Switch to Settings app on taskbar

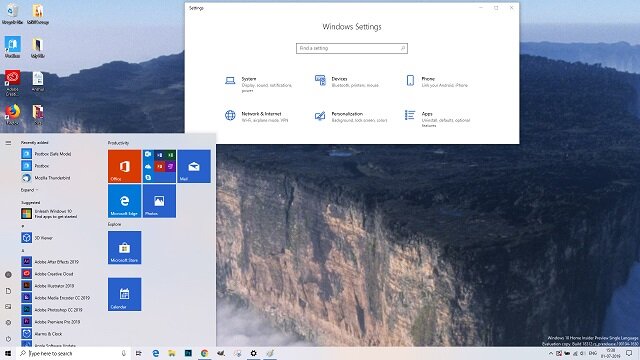[253, 353]
